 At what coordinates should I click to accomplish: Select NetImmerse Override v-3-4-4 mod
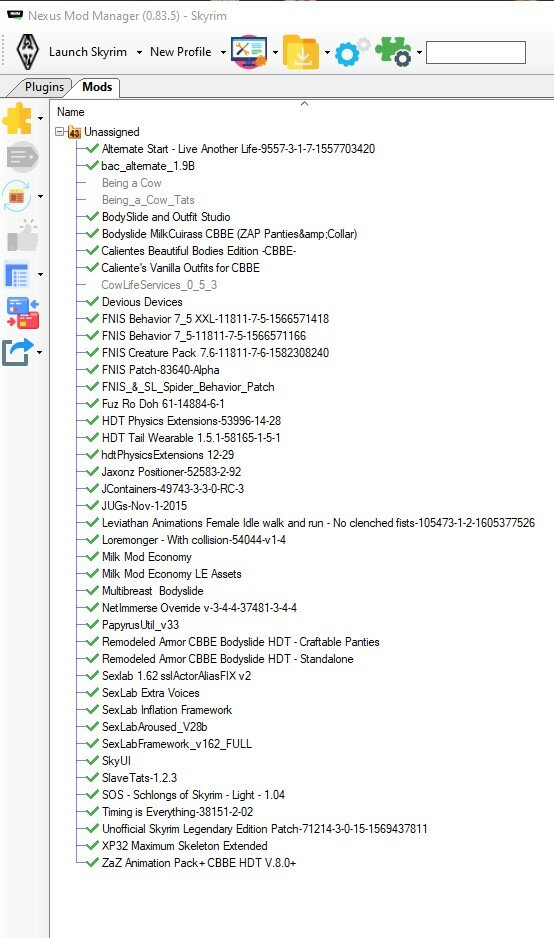[x=199, y=607]
